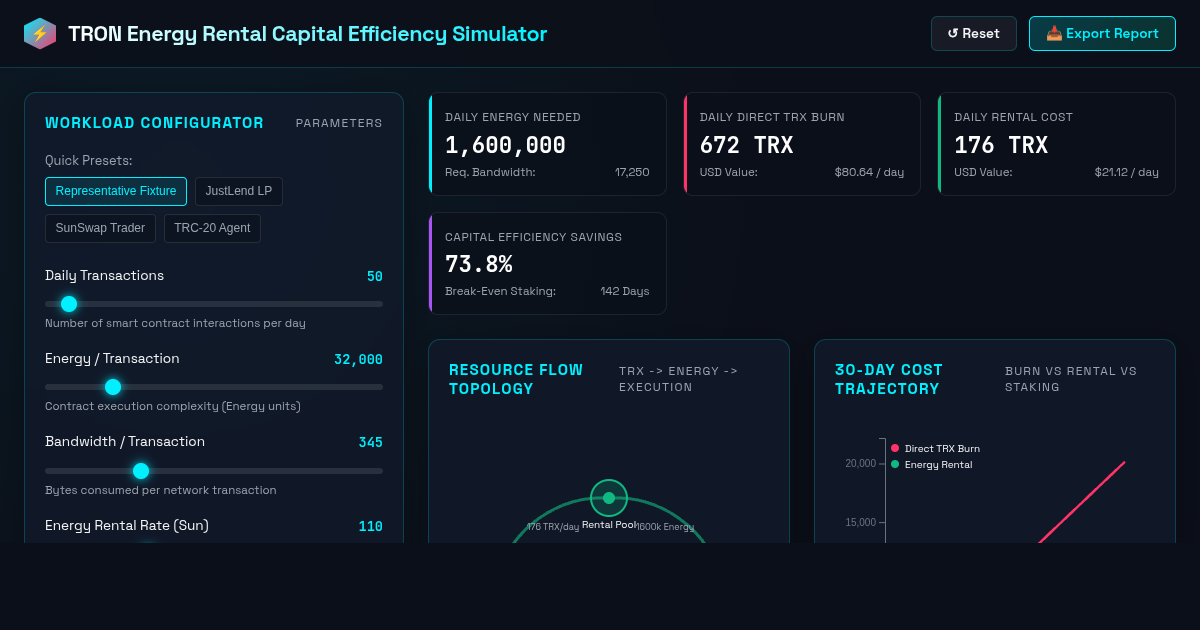This screenshot has width=1200, height=630.
Task: Pick the TRC-20 Agent preset
Action: pos(212,228)
